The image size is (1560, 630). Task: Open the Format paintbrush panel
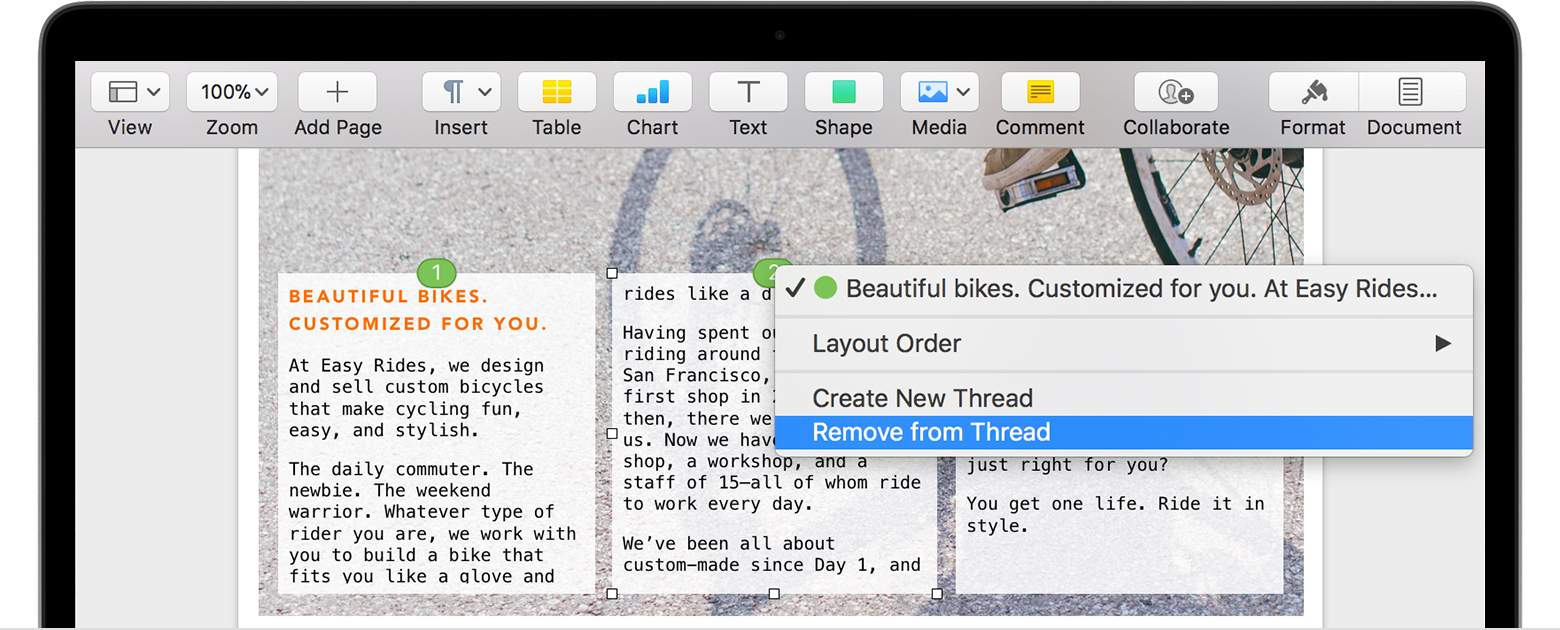pos(1313,92)
